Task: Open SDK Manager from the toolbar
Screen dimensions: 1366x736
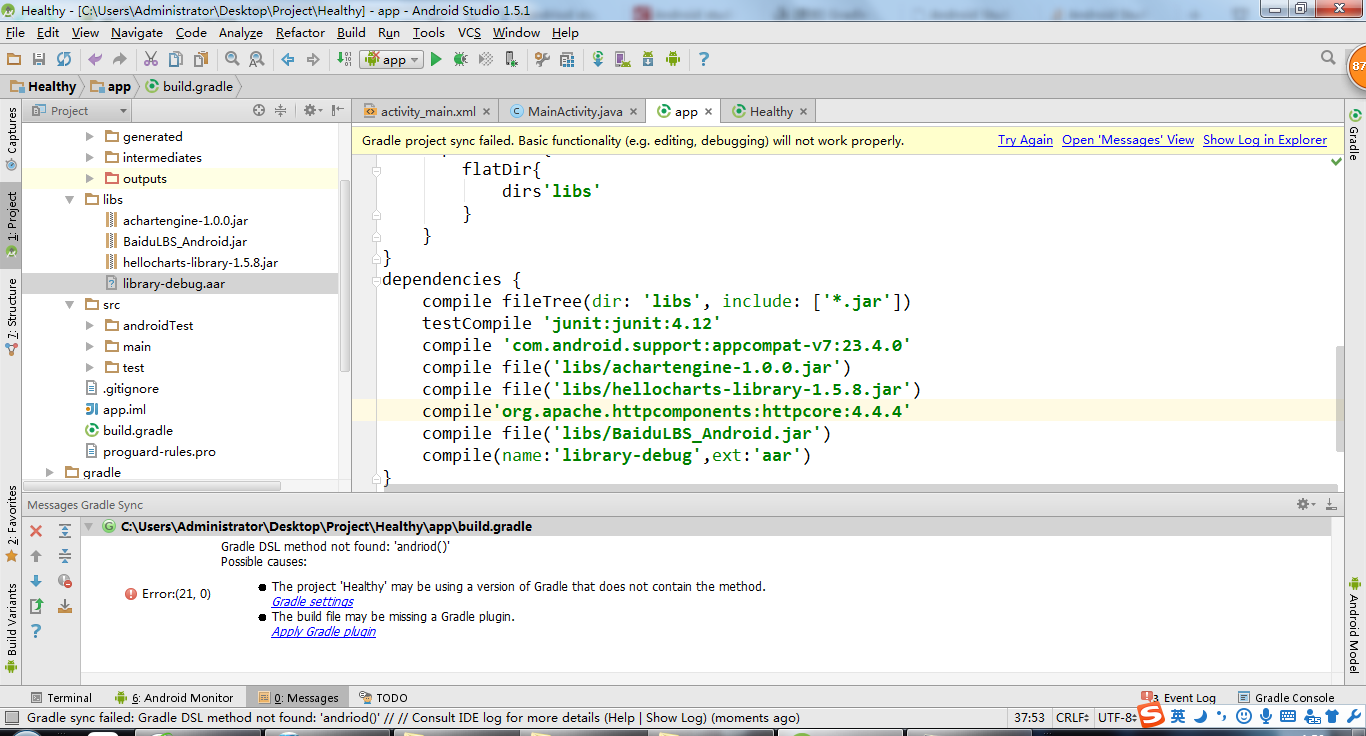Action: (648, 59)
